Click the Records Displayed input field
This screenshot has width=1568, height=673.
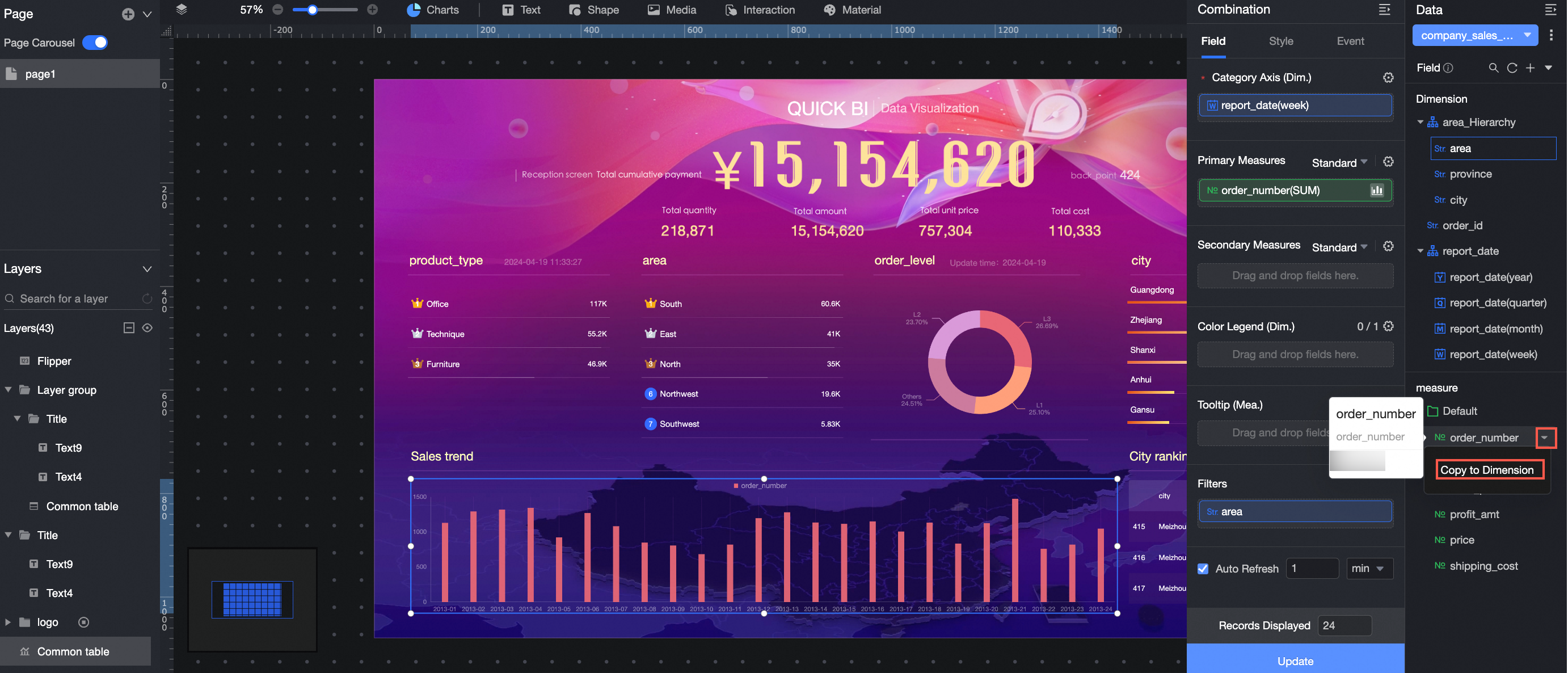(x=1344, y=625)
